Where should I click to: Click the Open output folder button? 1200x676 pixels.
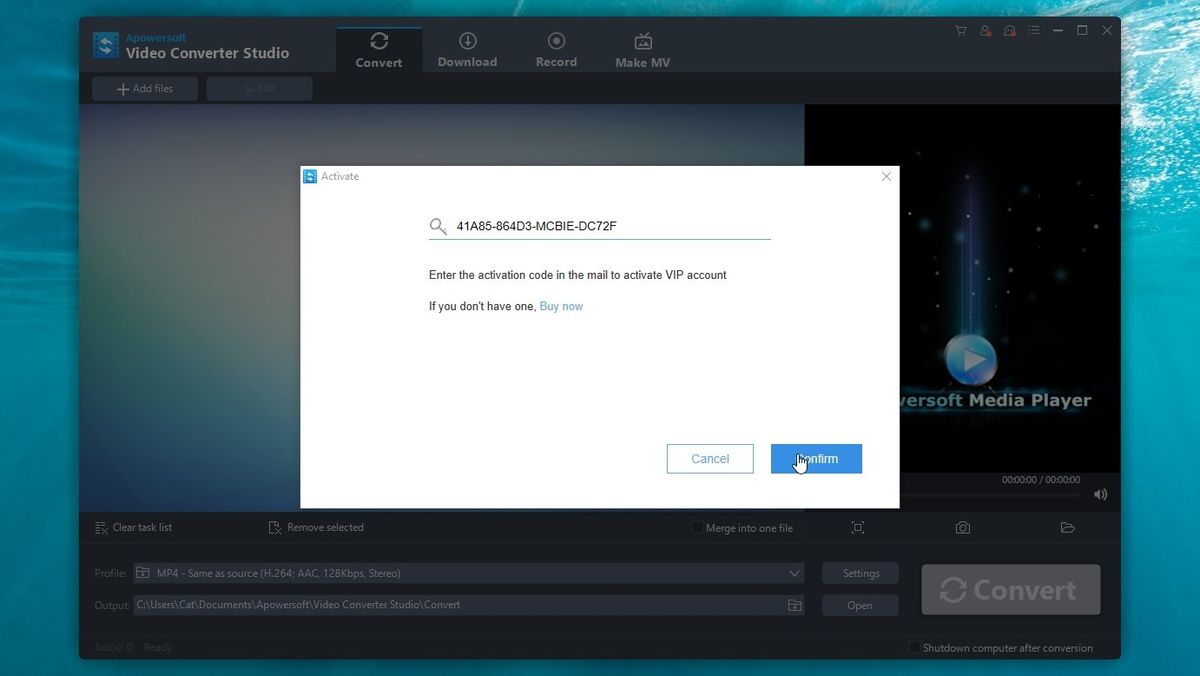click(x=860, y=605)
